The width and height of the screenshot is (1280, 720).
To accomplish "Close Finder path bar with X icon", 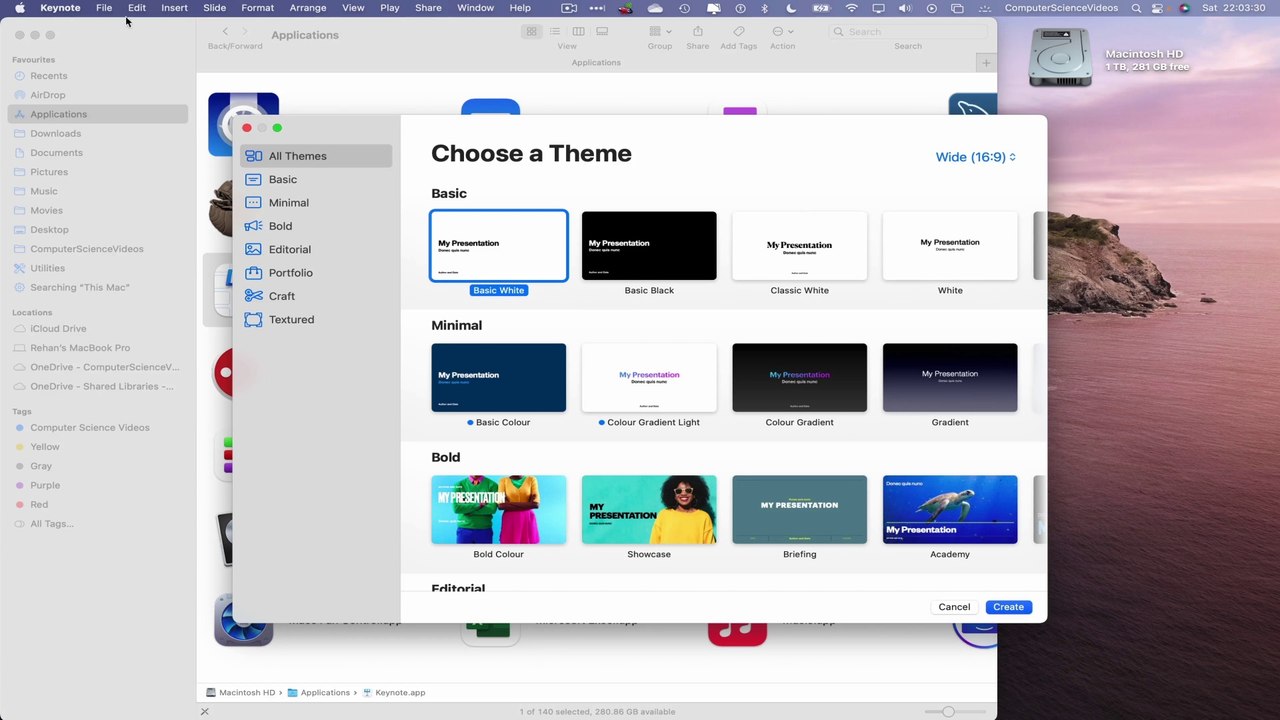I will pyautogui.click(x=204, y=712).
